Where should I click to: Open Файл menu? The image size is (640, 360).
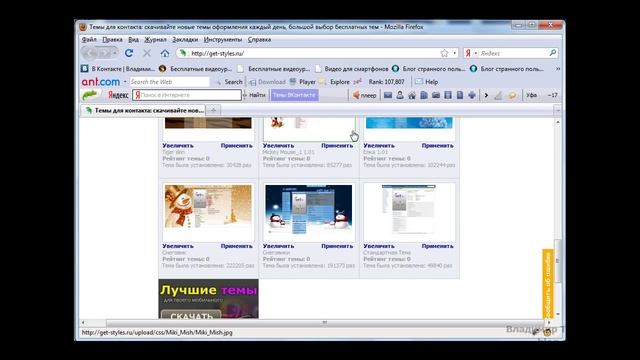click(89, 40)
